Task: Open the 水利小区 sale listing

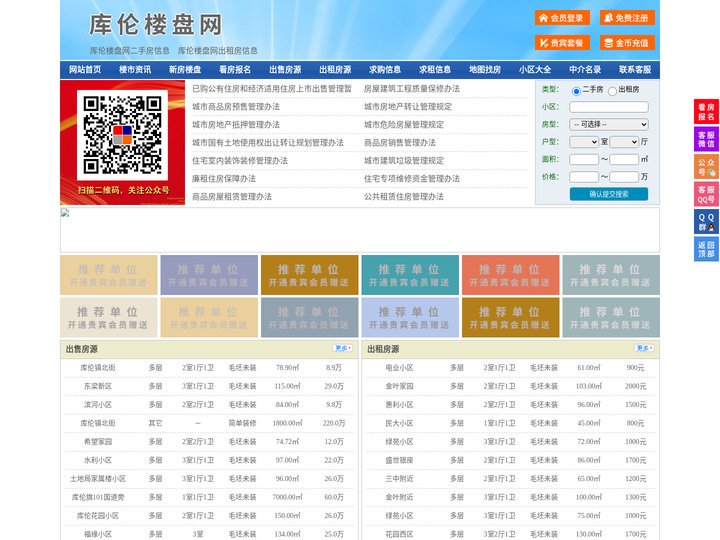Action: [98, 460]
